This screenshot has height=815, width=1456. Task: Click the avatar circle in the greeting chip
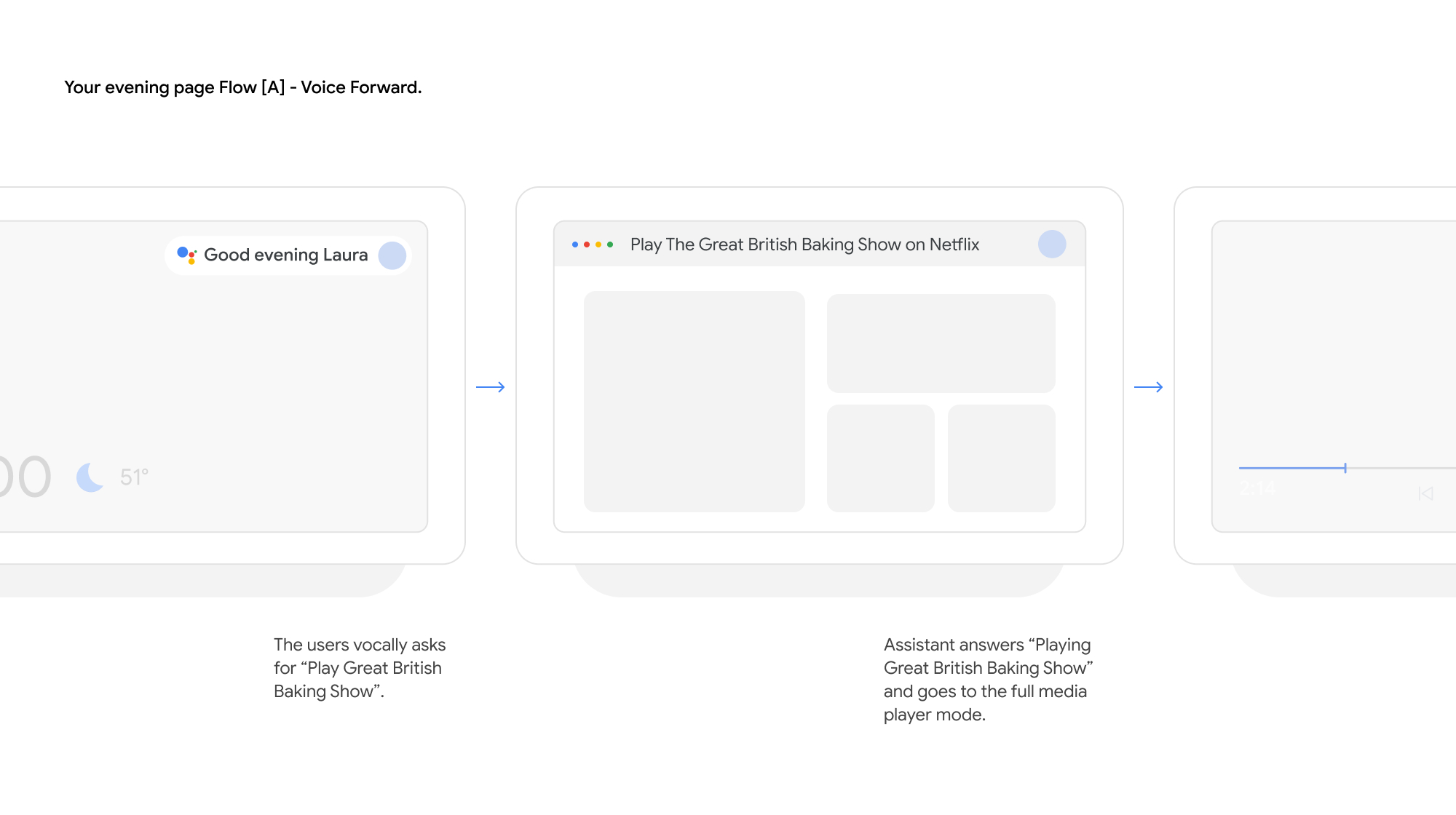(392, 255)
